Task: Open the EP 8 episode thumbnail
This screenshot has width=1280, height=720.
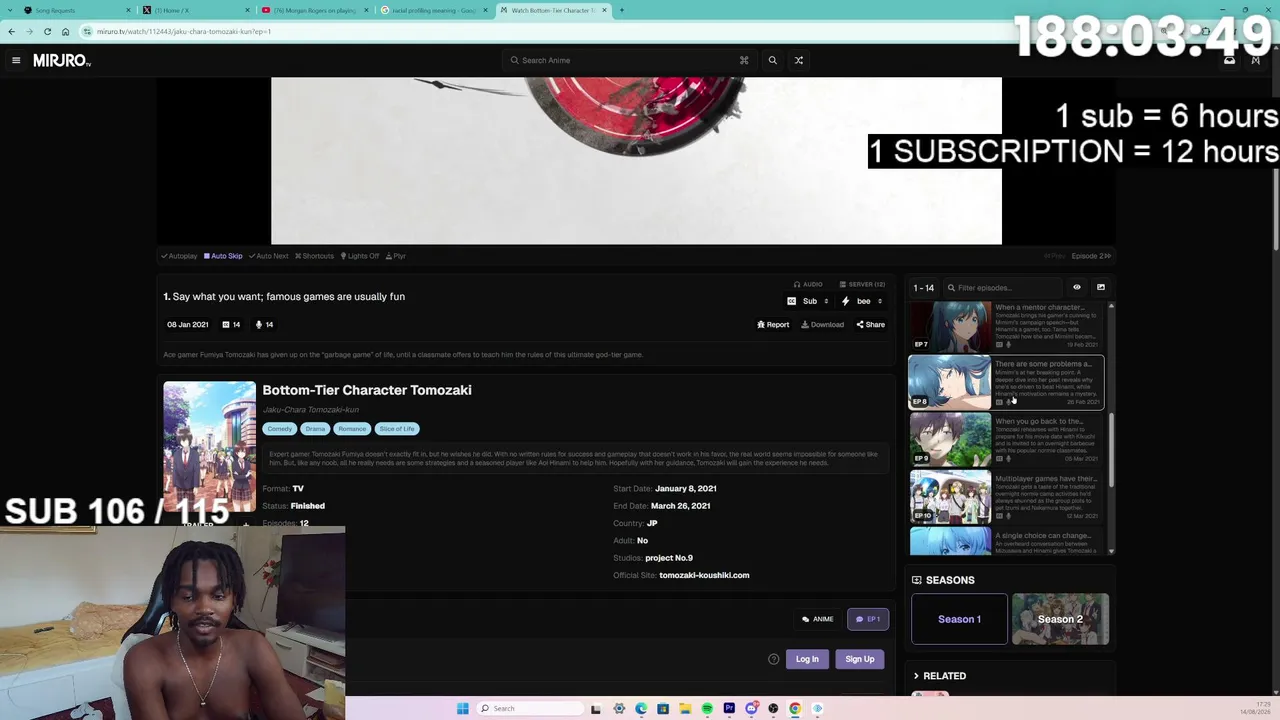Action: (950, 383)
